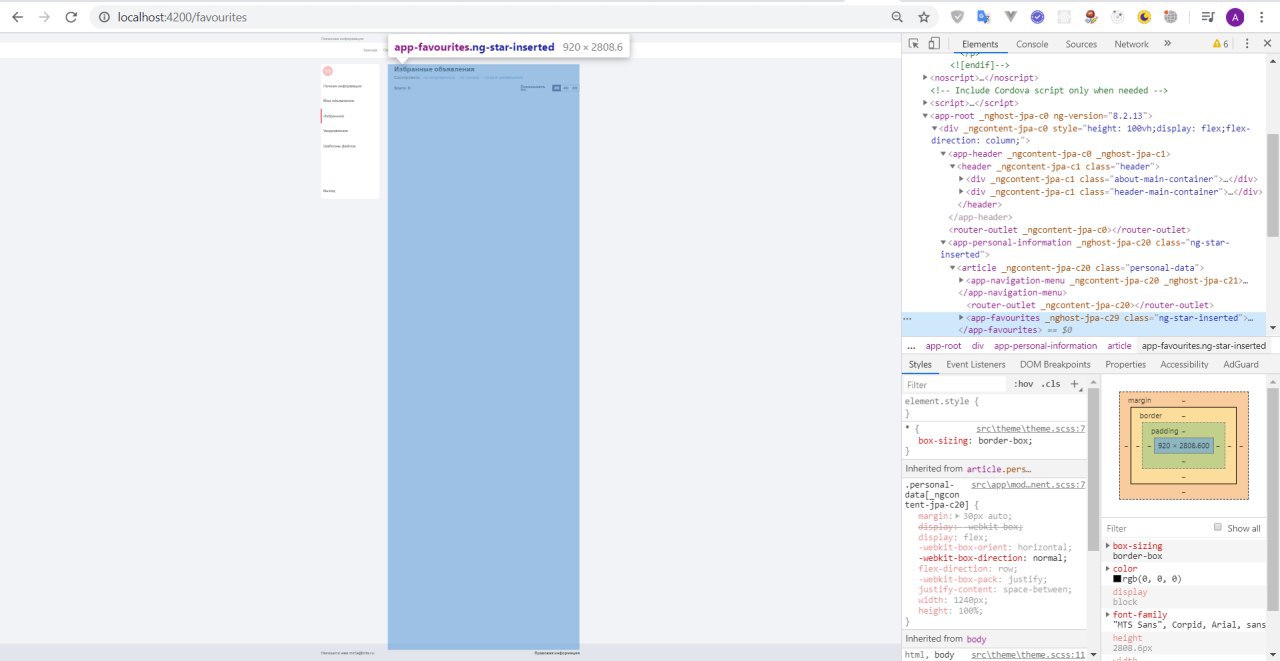Open the yellow moon extension icon
The height and width of the screenshot is (661, 1280).
pyautogui.click(x=1144, y=17)
